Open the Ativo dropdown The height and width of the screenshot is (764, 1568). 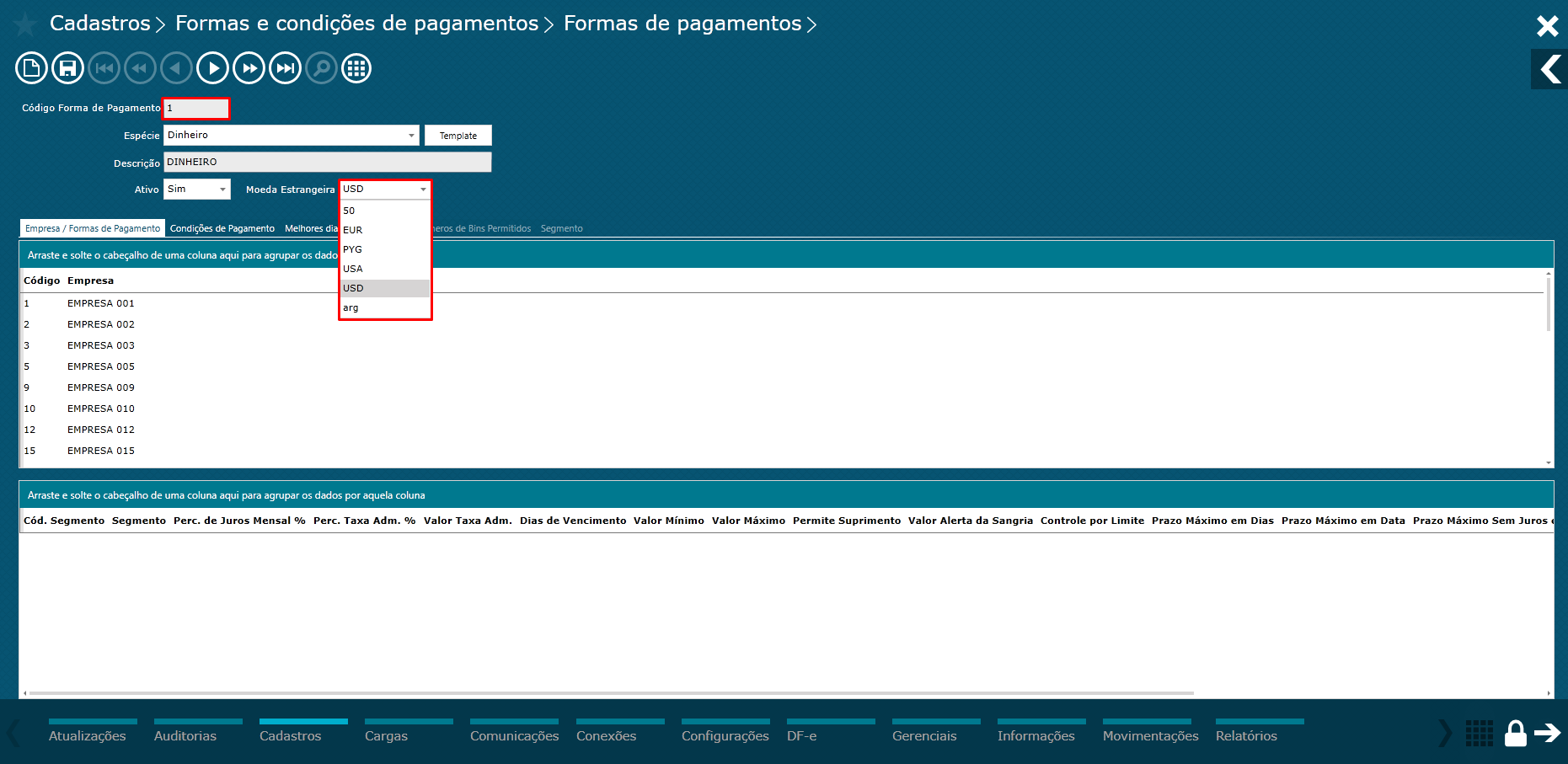coord(196,189)
